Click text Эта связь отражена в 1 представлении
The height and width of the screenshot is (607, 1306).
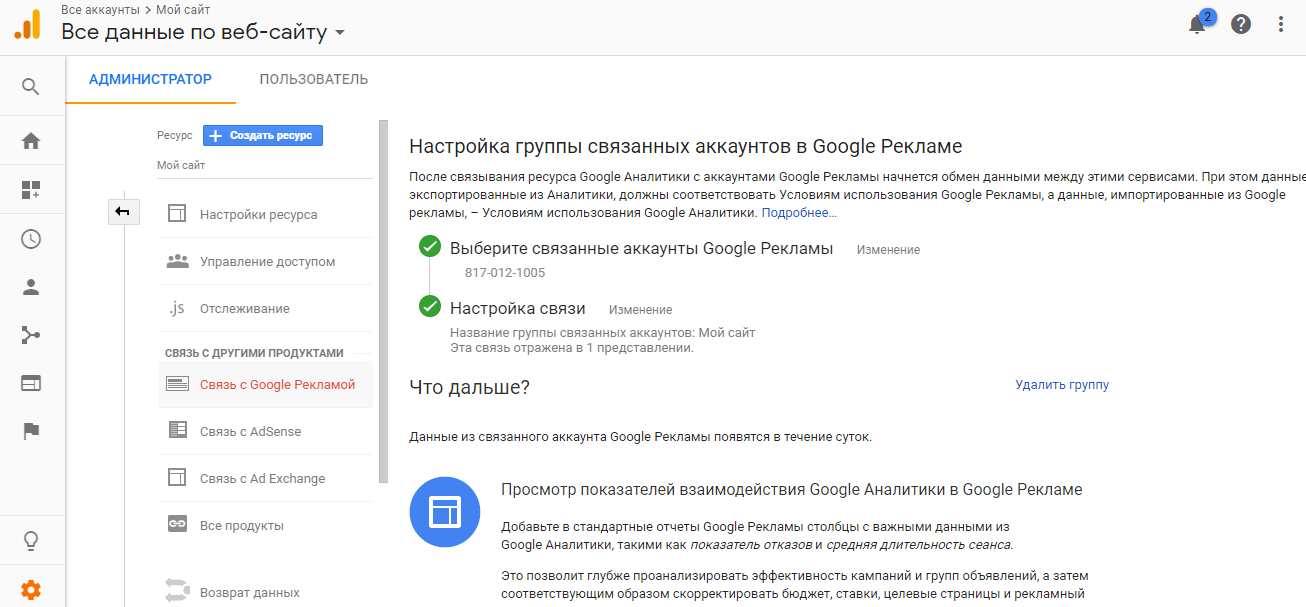572,348
